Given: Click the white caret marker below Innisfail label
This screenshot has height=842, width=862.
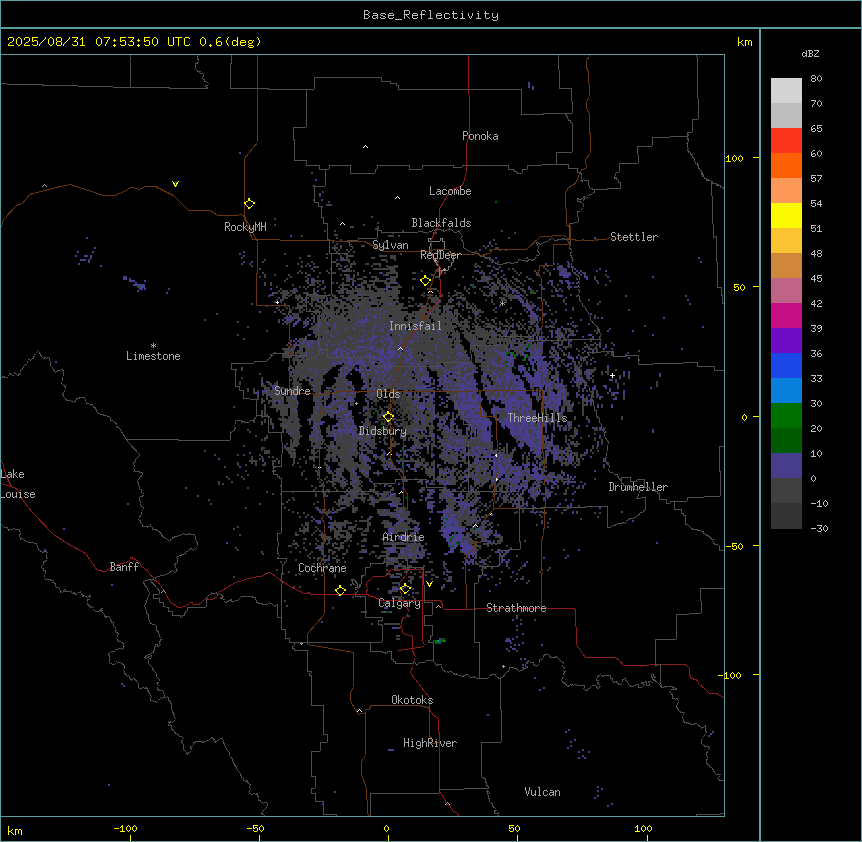Looking at the screenshot, I should (x=400, y=349).
